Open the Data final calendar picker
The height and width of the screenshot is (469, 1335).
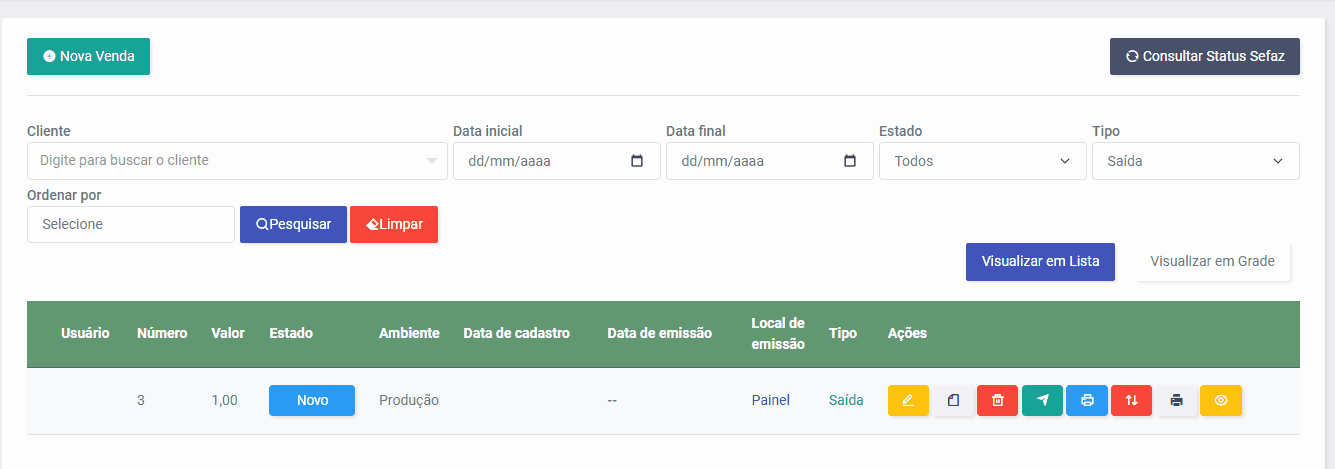(850, 161)
